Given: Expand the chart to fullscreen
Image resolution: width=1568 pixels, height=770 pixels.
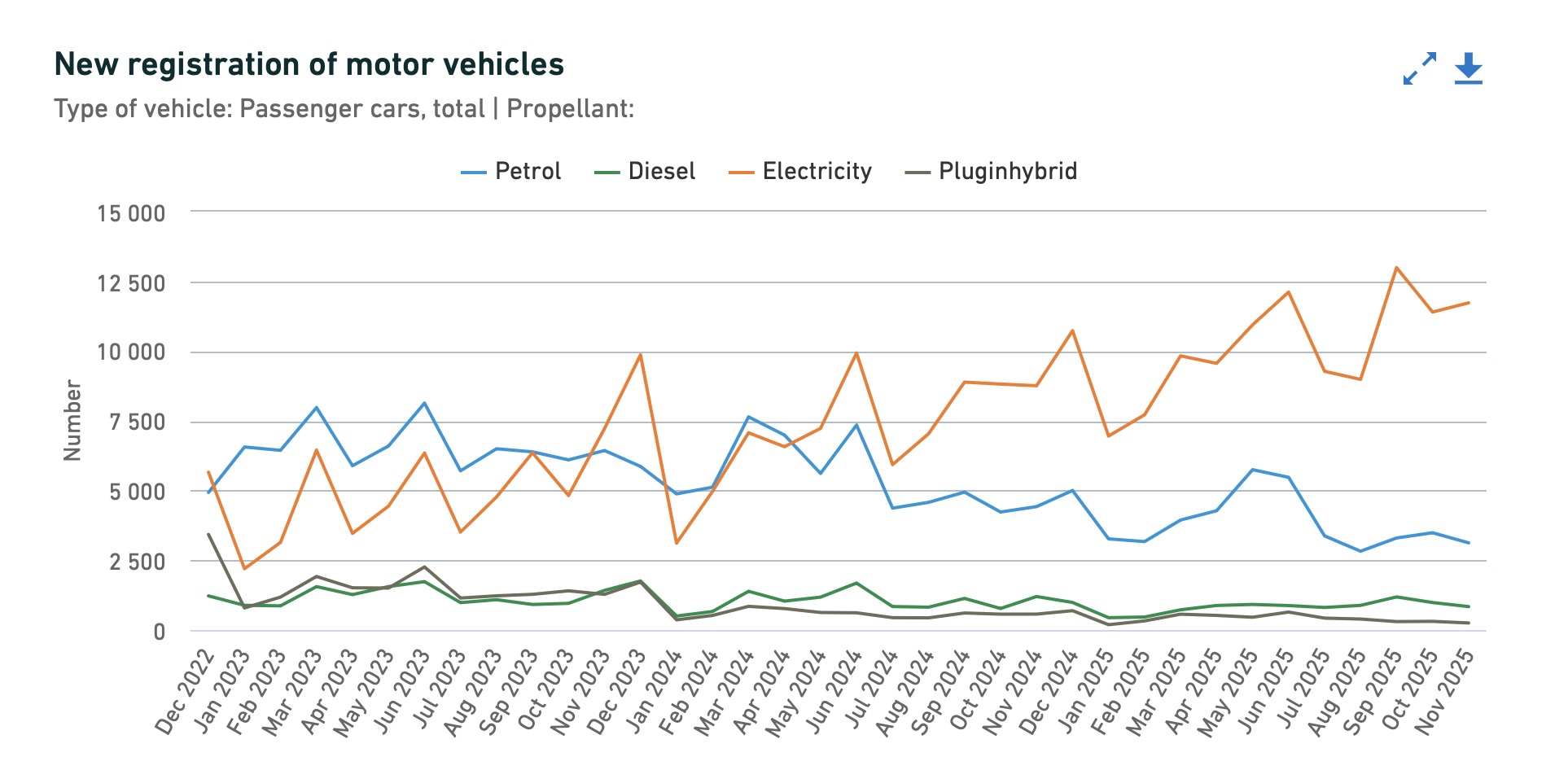Looking at the screenshot, I should (x=1420, y=68).
